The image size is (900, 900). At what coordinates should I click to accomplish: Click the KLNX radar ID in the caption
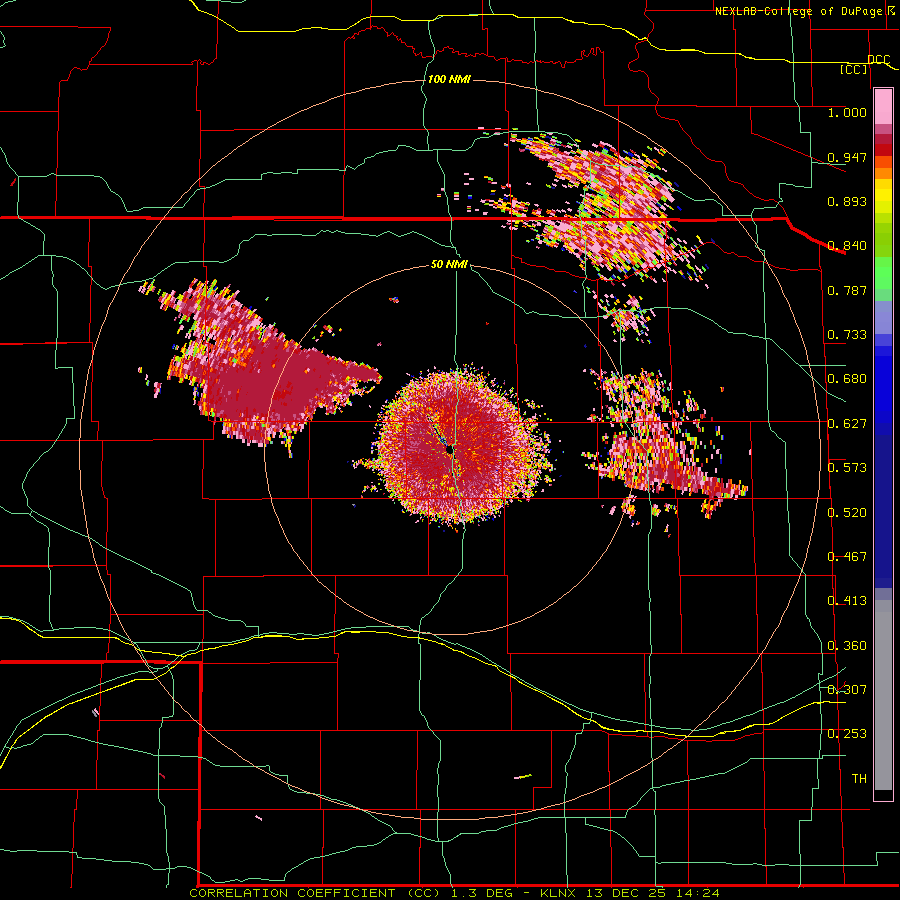560,893
